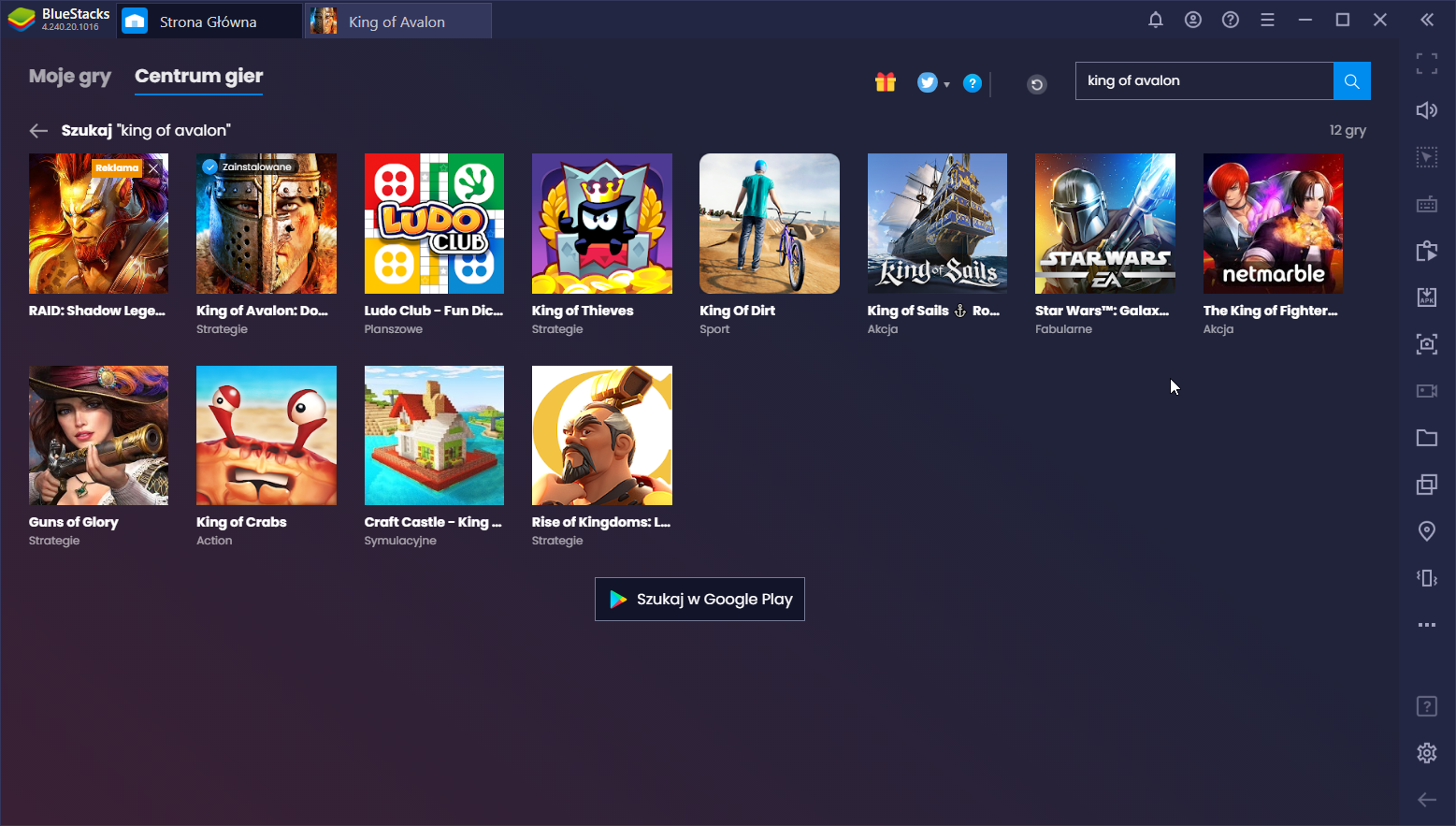Click the back arrow at sidebar bottom
Screen dimensions: 1456x826
(x=1427, y=800)
